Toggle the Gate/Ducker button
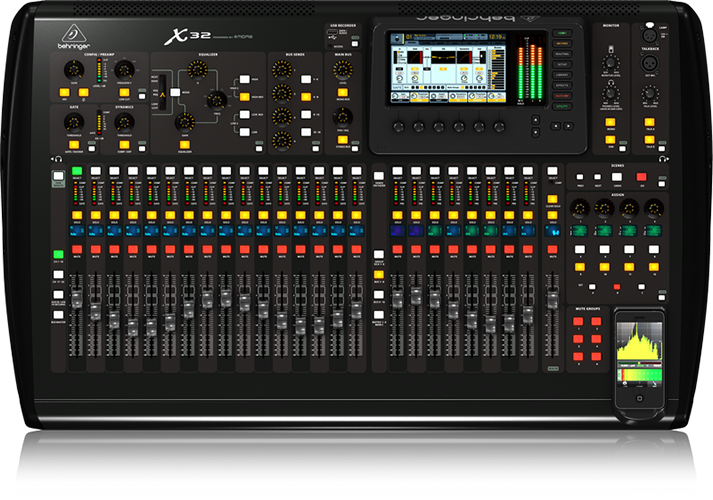Screen dimensions: 713x500 coord(74,145)
